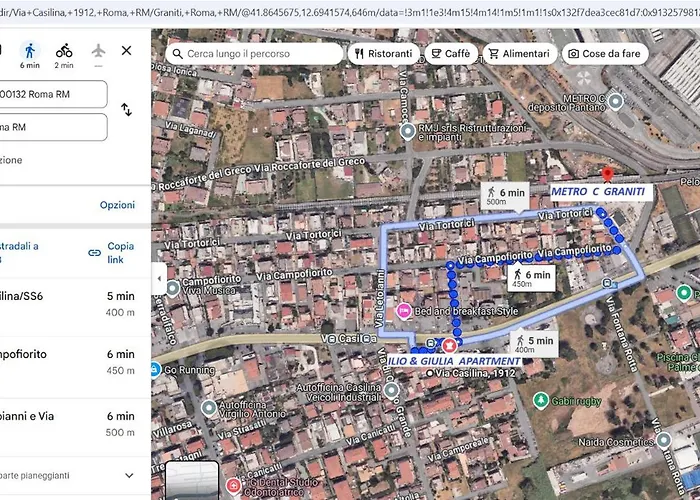
Task: Open the Opzioni route options
Action: [117, 205]
